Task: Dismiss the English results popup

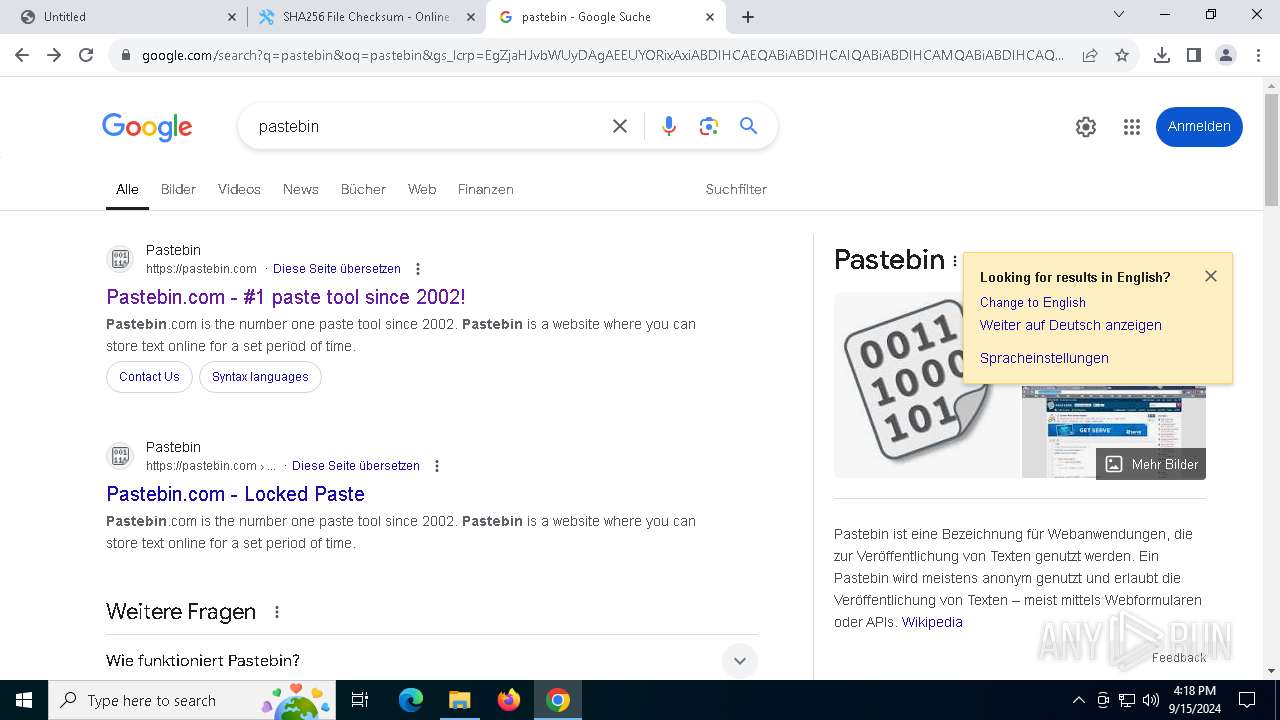Action: (1211, 276)
